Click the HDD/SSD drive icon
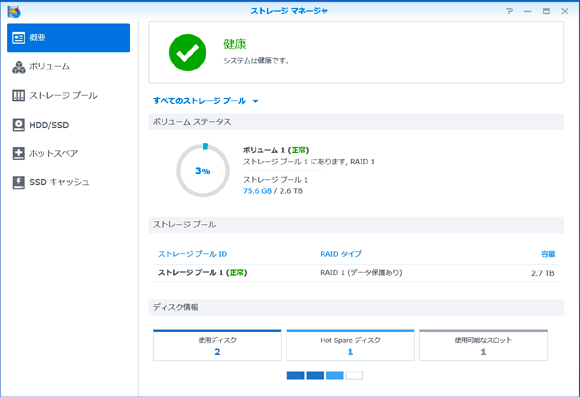Image resolution: width=580 pixels, height=397 pixels. (x=18, y=125)
